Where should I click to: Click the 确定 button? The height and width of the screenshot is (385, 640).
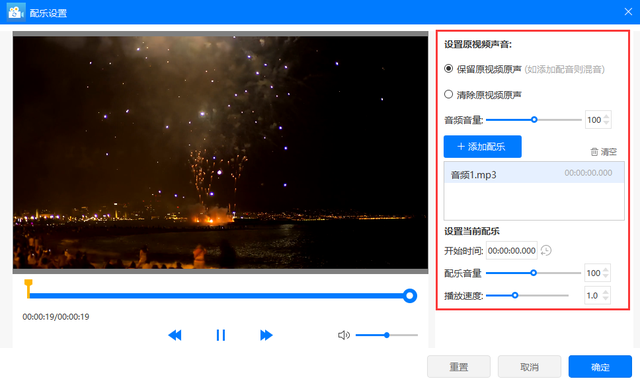click(x=600, y=367)
